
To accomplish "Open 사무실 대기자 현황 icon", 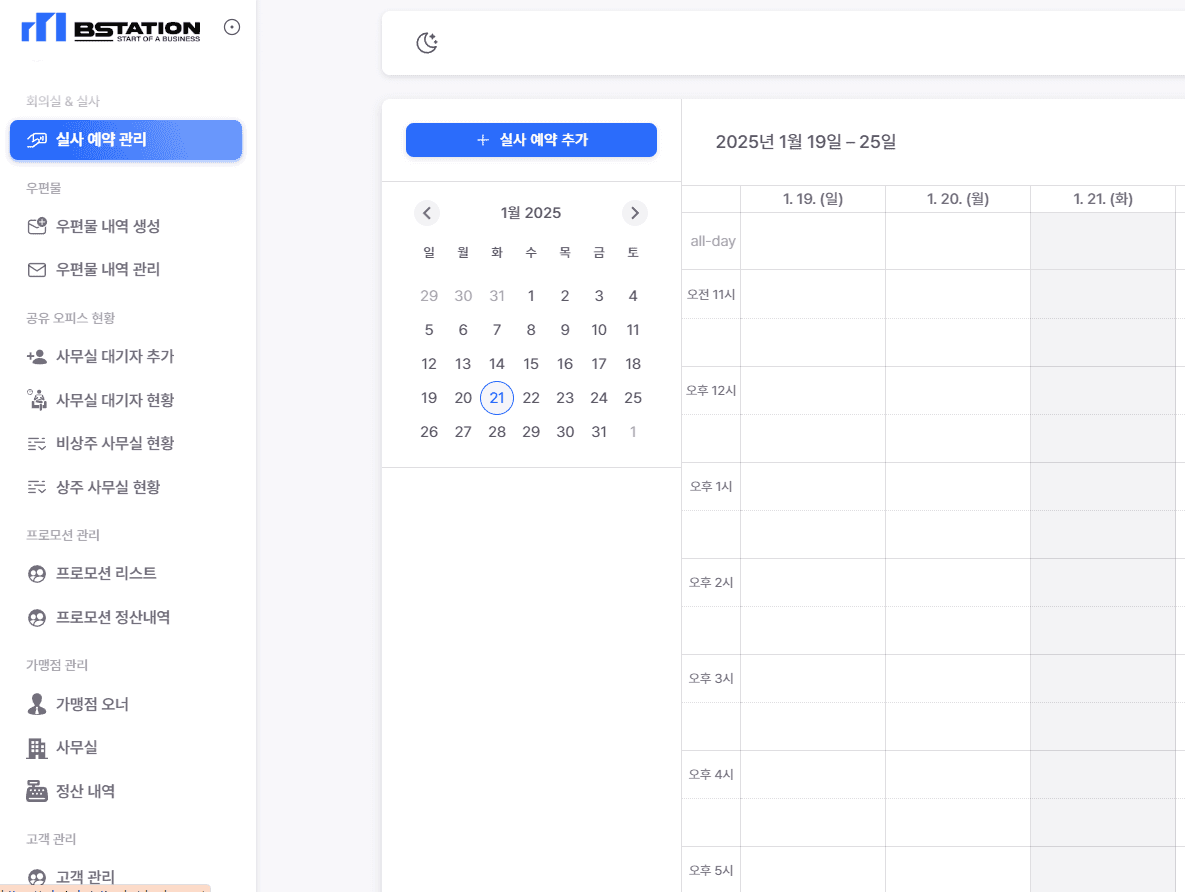I will [37, 400].
